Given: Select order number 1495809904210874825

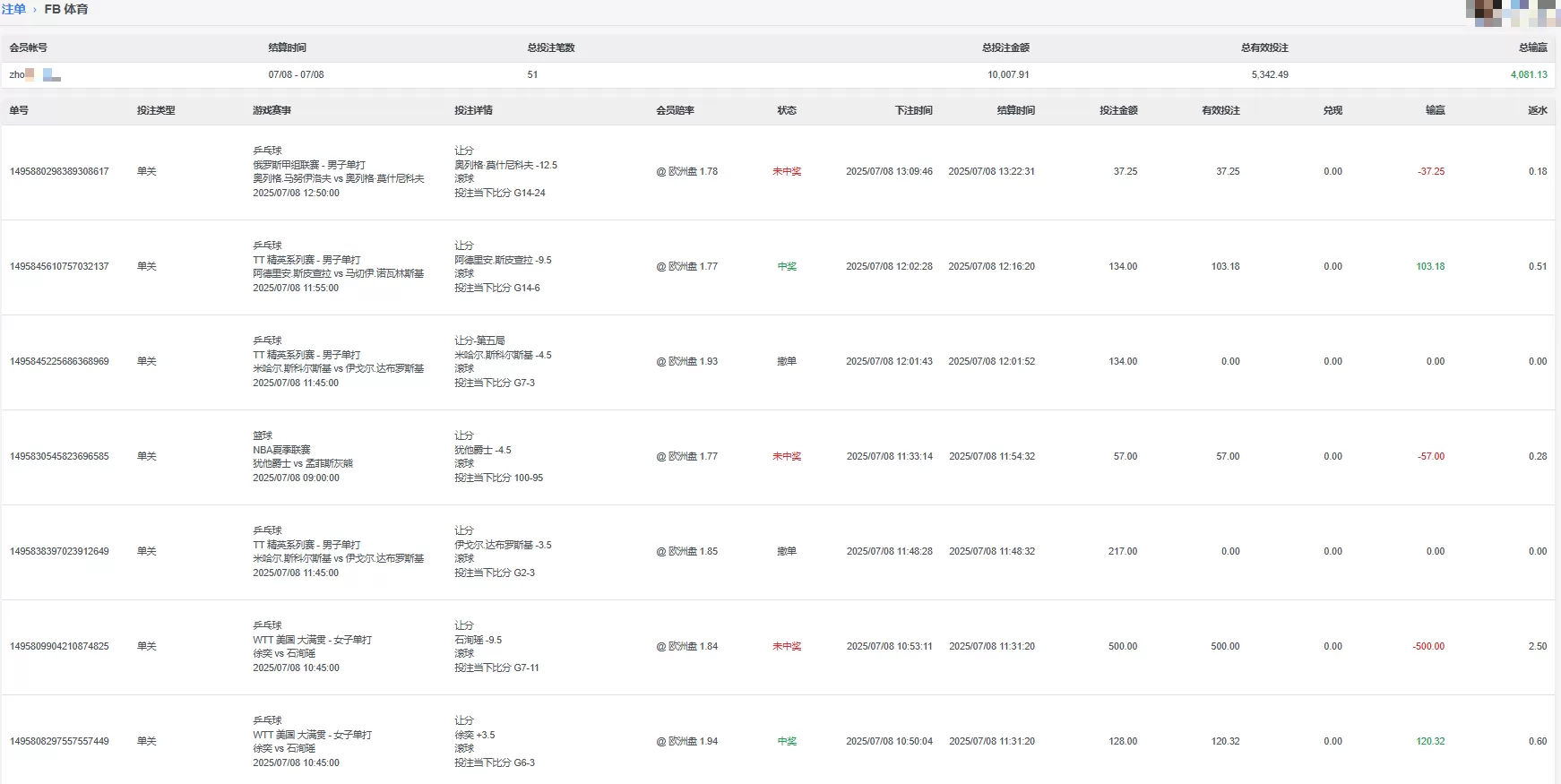Looking at the screenshot, I should tap(59, 646).
